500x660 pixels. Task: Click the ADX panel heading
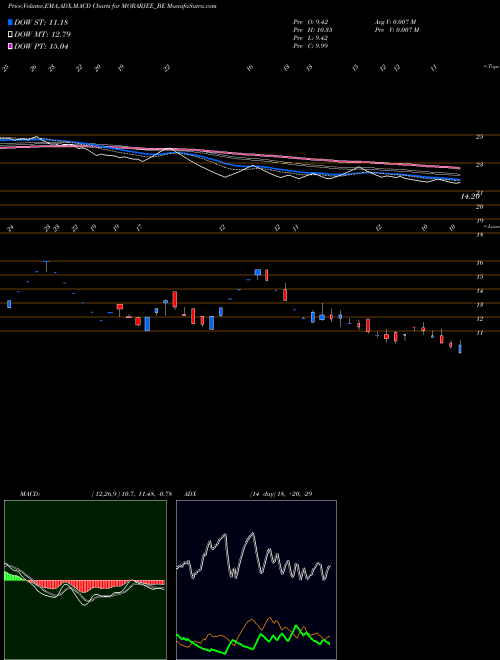coord(190,494)
